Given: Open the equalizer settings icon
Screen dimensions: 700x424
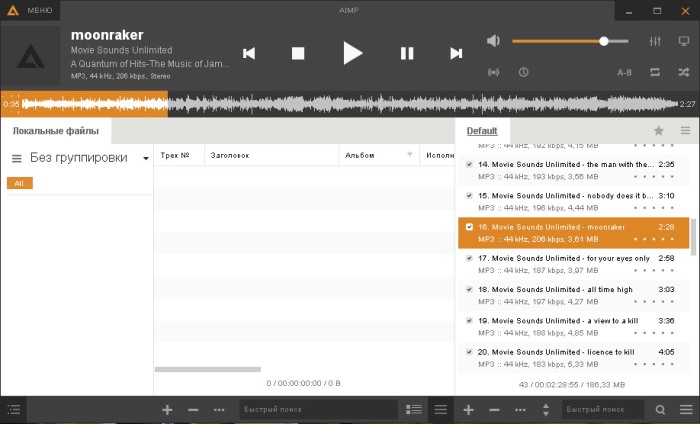Looking at the screenshot, I should [655, 42].
